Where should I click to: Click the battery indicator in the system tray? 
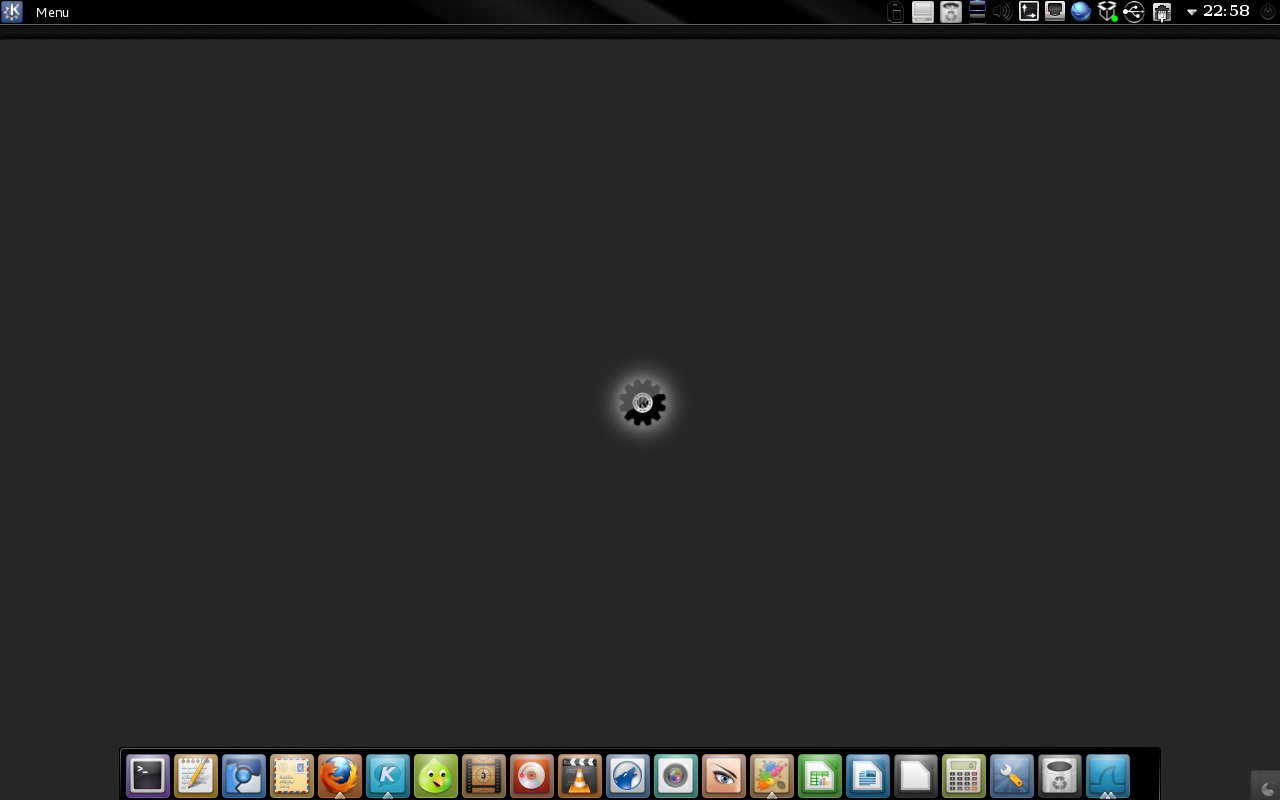click(x=896, y=12)
